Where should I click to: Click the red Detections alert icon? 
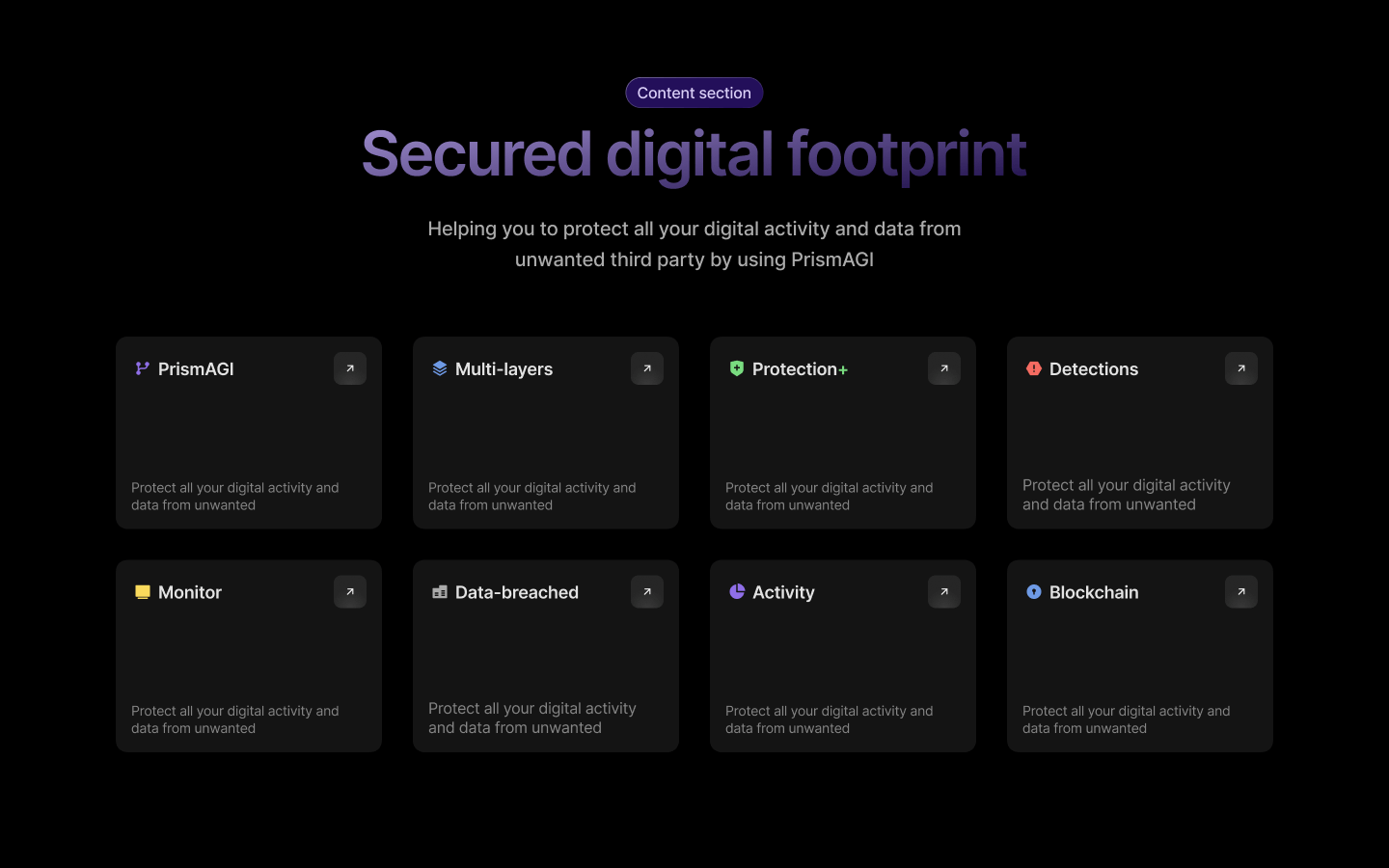pos(1033,368)
